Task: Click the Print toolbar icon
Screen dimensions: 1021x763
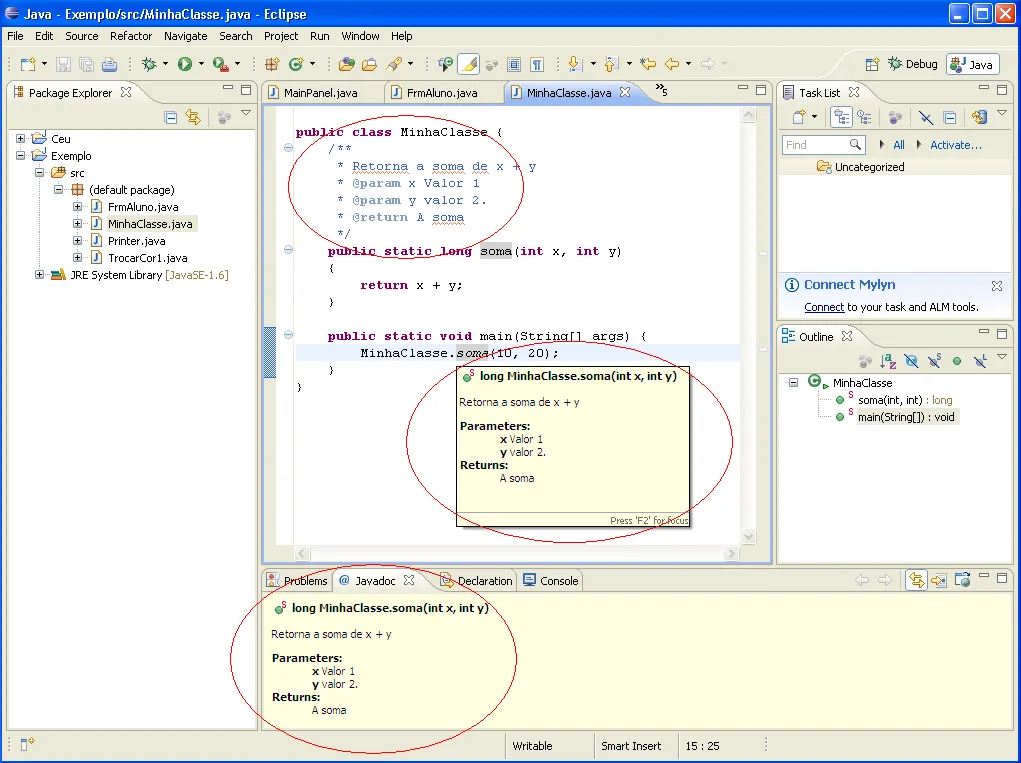Action: (x=109, y=64)
